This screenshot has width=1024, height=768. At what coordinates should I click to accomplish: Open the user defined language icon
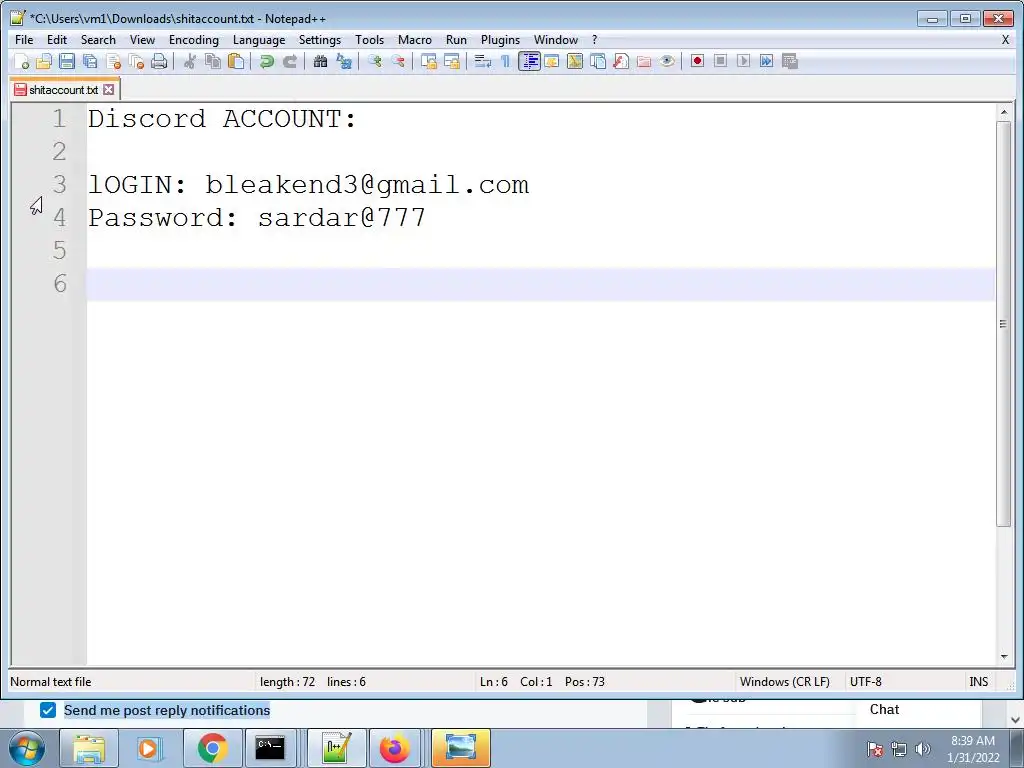(552, 61)
